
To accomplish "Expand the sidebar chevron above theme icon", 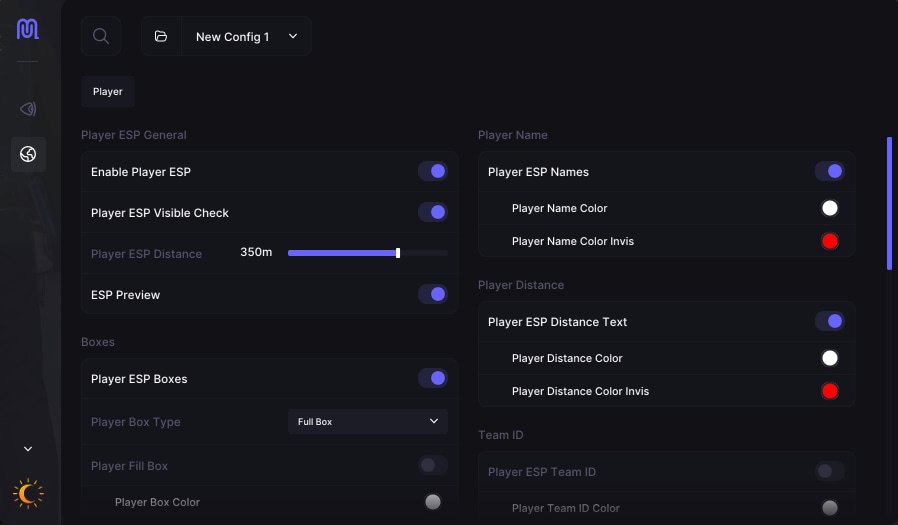I will tap(28, 450).
